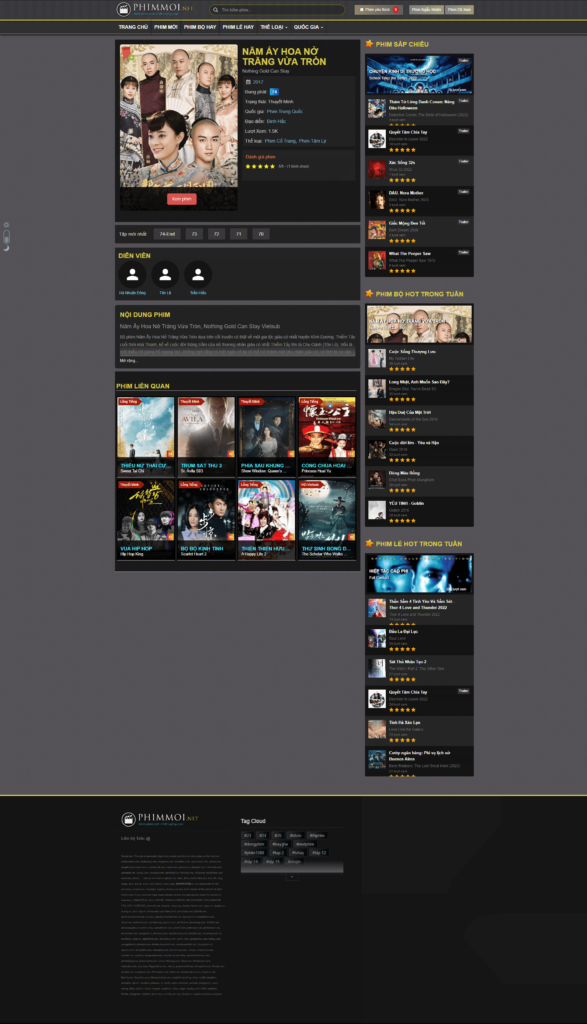The image size is (587, 1024).
Task: Open episode 74-End button
Action: coord(167,234)
